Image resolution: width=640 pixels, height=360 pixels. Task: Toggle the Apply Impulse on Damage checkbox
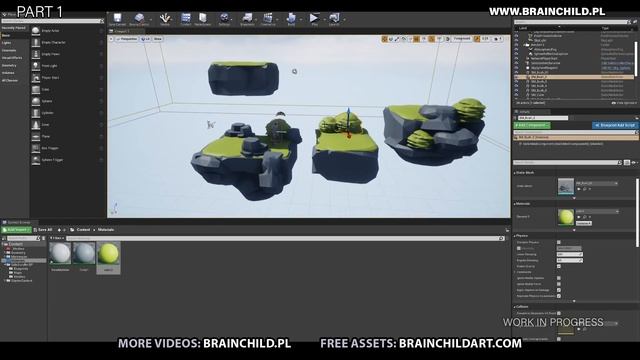click(559, 290)
